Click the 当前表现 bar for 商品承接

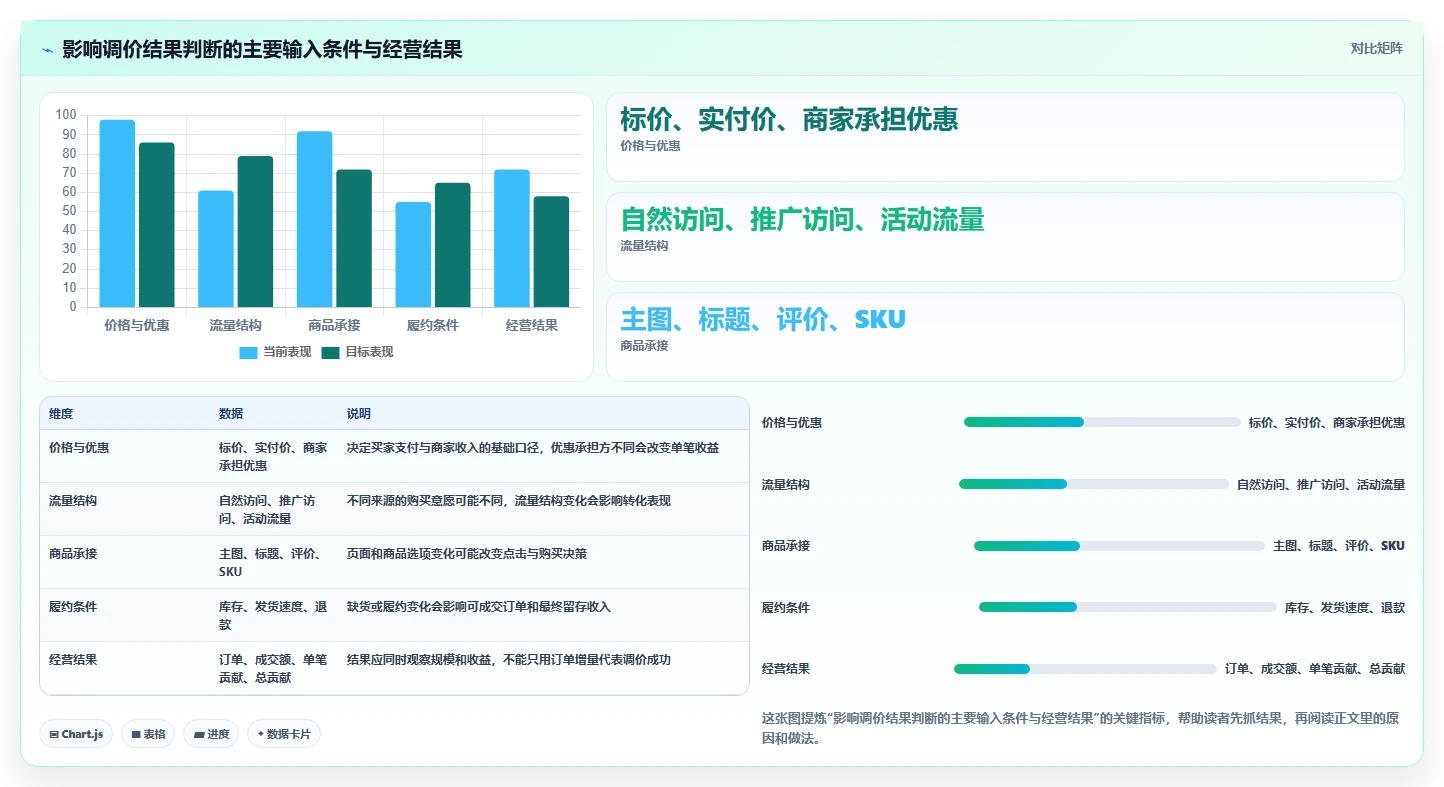point(314,219)
